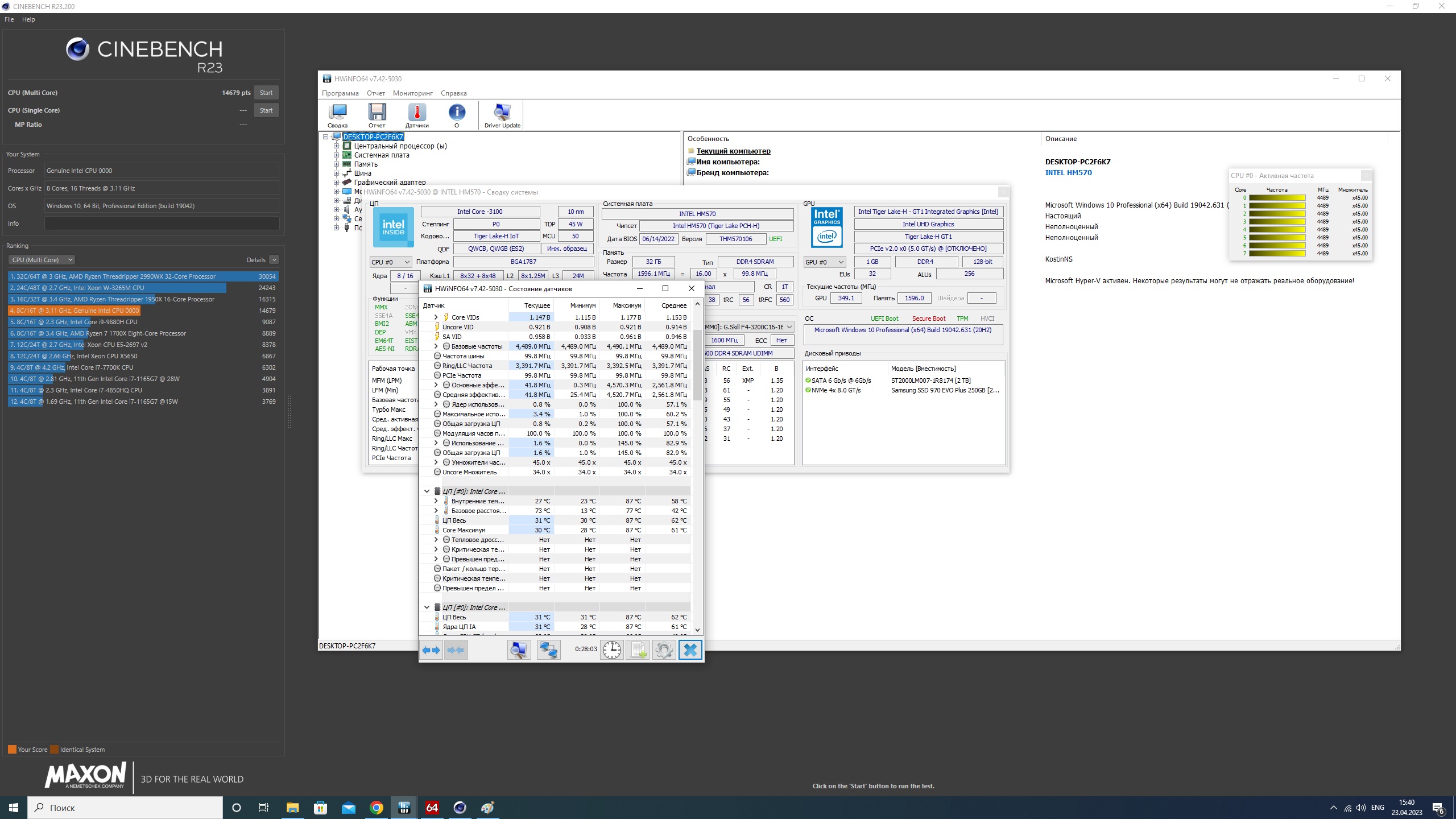Collapse the ЦП [#0] Intel Core sensor group
1456x819 pixels.
pyautogui.click(x=427, y=491)
